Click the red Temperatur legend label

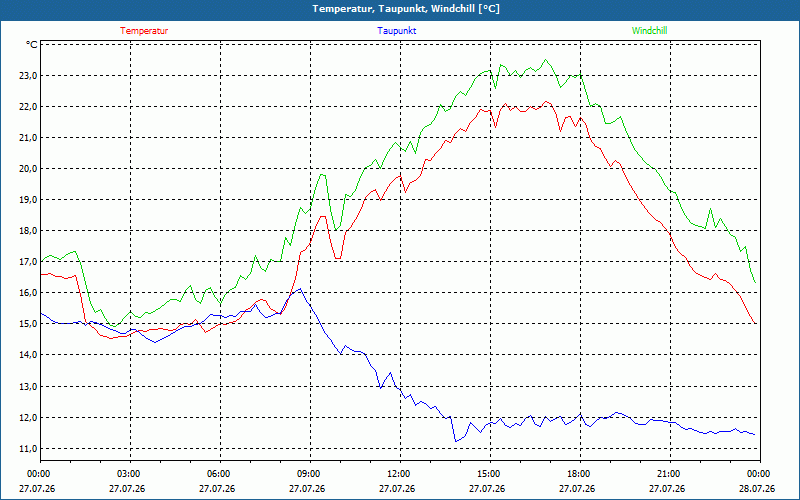(144, 31)
